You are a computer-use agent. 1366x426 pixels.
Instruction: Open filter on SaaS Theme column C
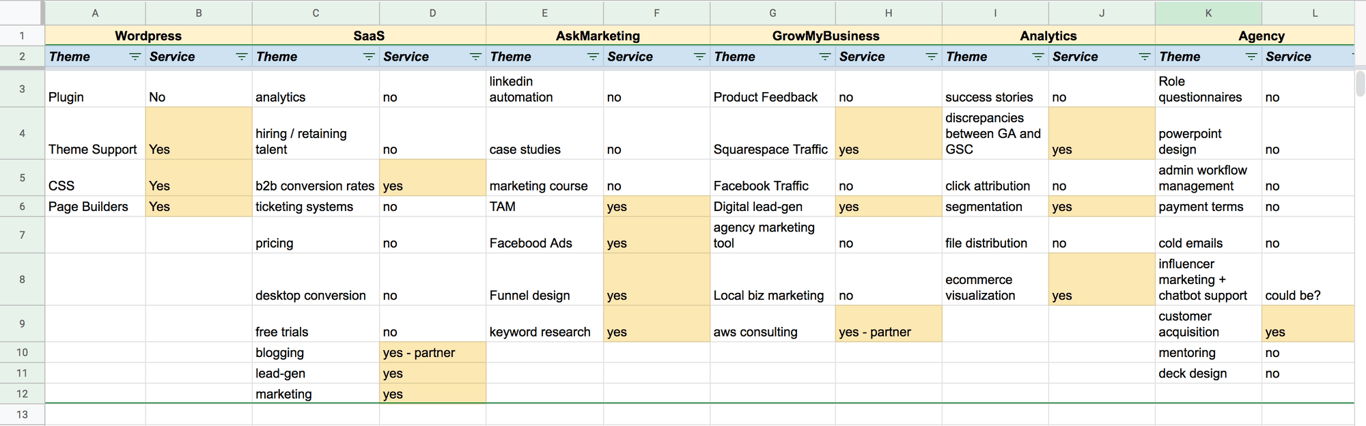[x=368, y=57]
